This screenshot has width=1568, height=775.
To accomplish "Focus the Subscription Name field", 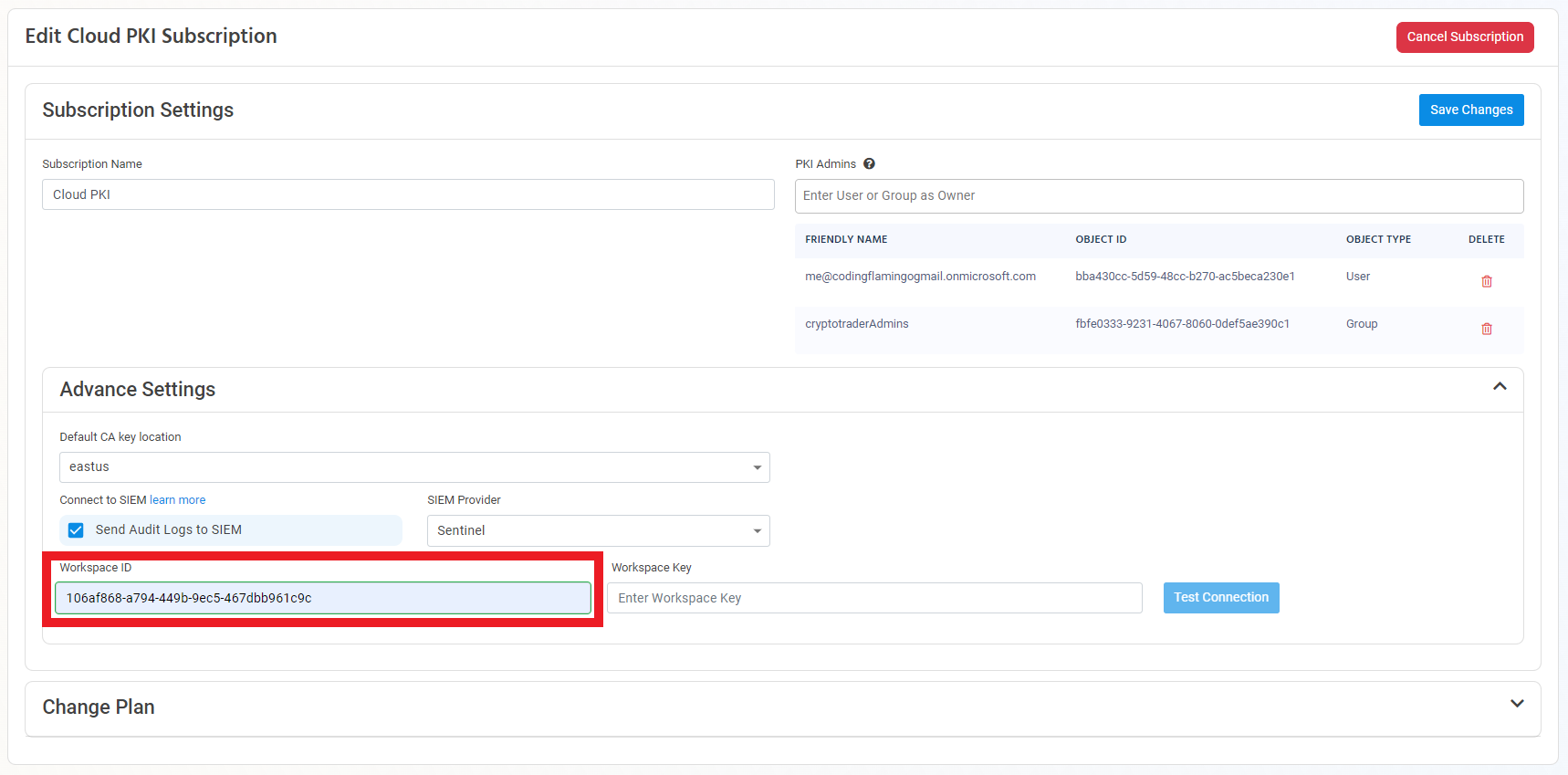I will point(408,194).
